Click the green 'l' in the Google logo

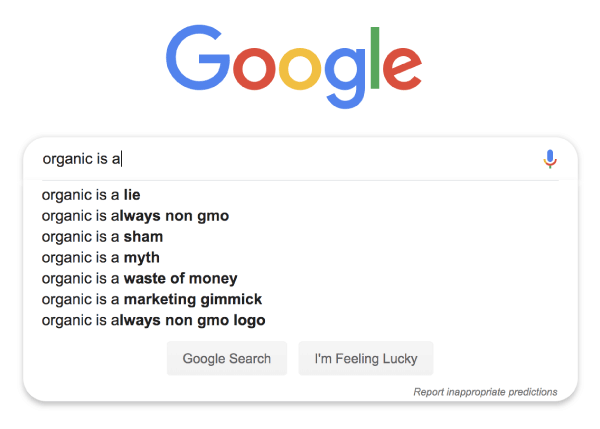click(x=376, y=56)
